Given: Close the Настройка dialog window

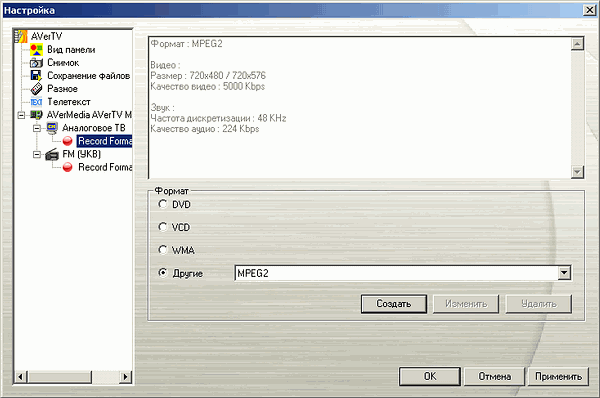Looking at the screenshot, I should [589, 10].
